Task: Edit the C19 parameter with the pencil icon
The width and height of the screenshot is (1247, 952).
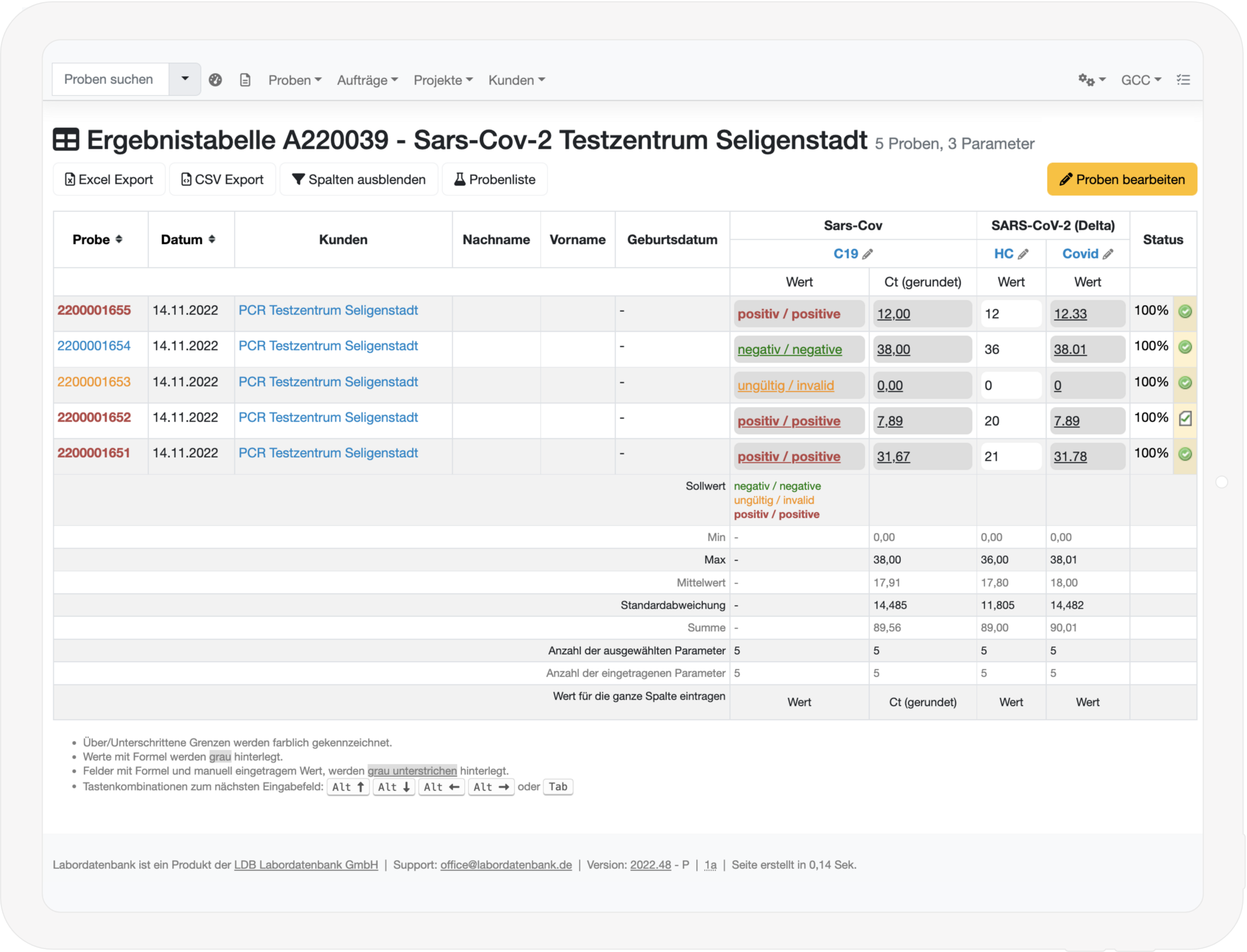Action: [x=868, y=254]
